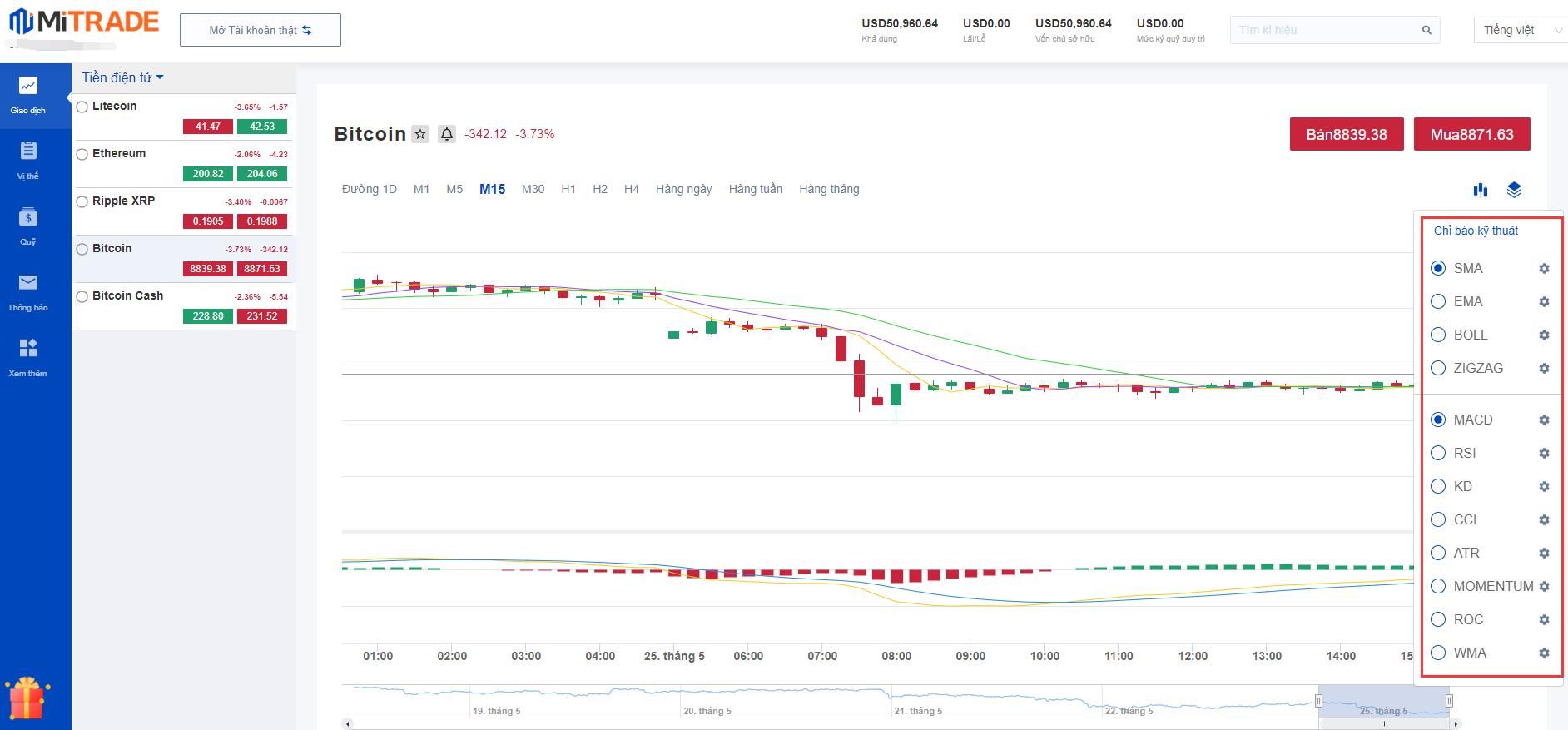Switch chart to Đường 1D timeframe
The width and height of the screenshot is (1568, 730).
[370, 189]
